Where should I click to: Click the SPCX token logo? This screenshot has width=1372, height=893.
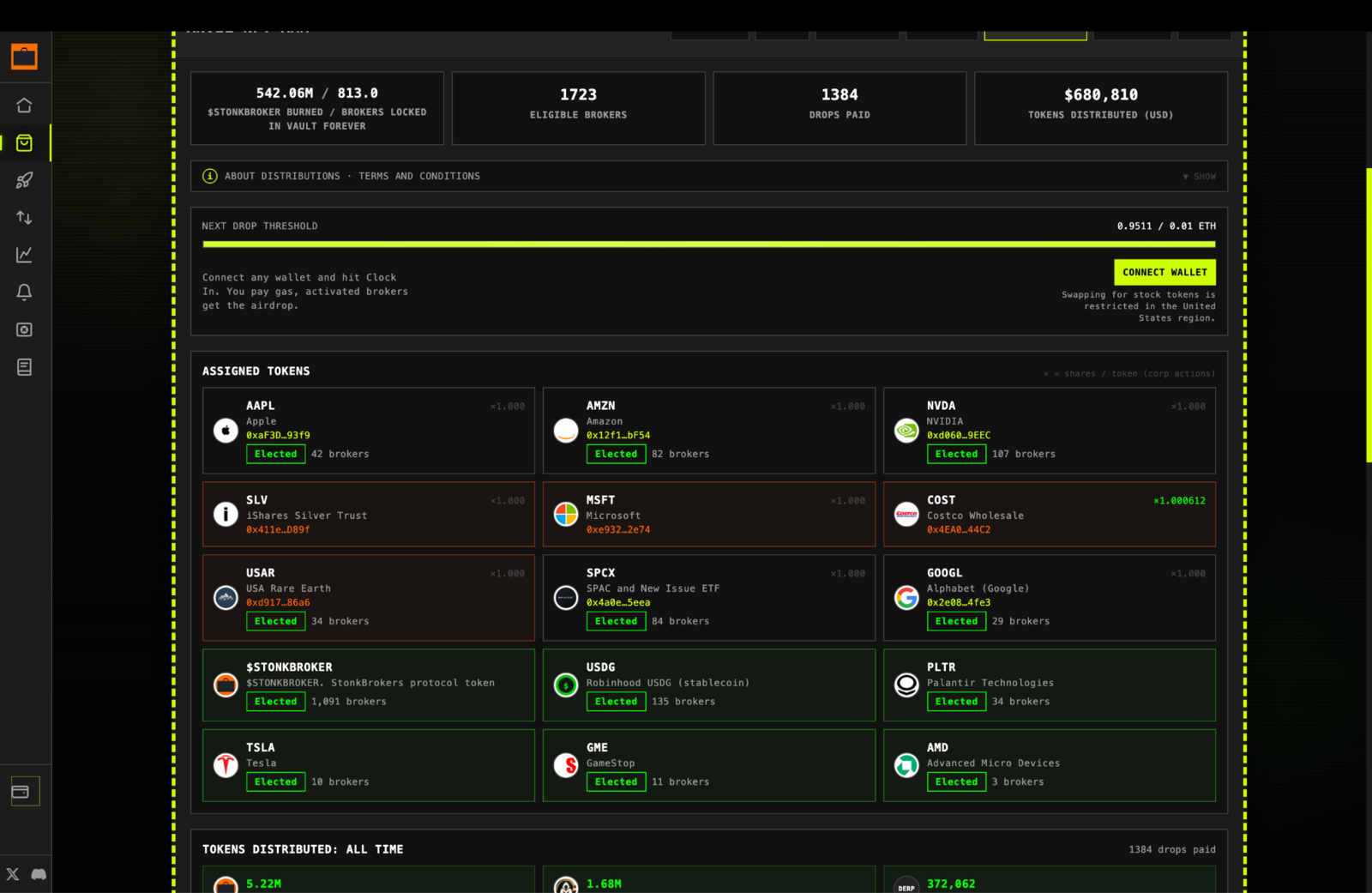point(566,597)
